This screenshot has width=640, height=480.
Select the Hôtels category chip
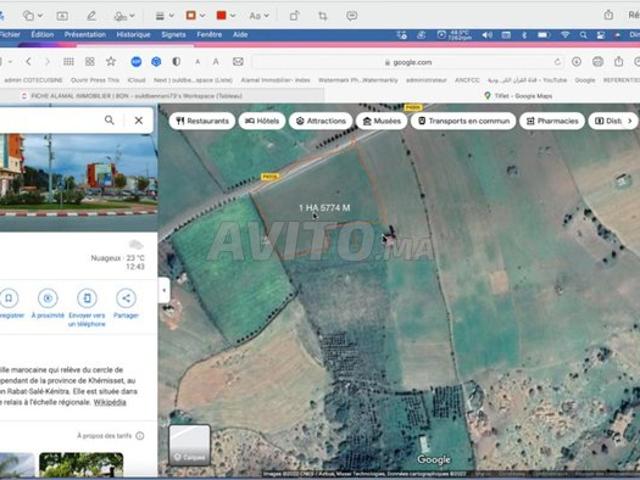click(262, 121)
